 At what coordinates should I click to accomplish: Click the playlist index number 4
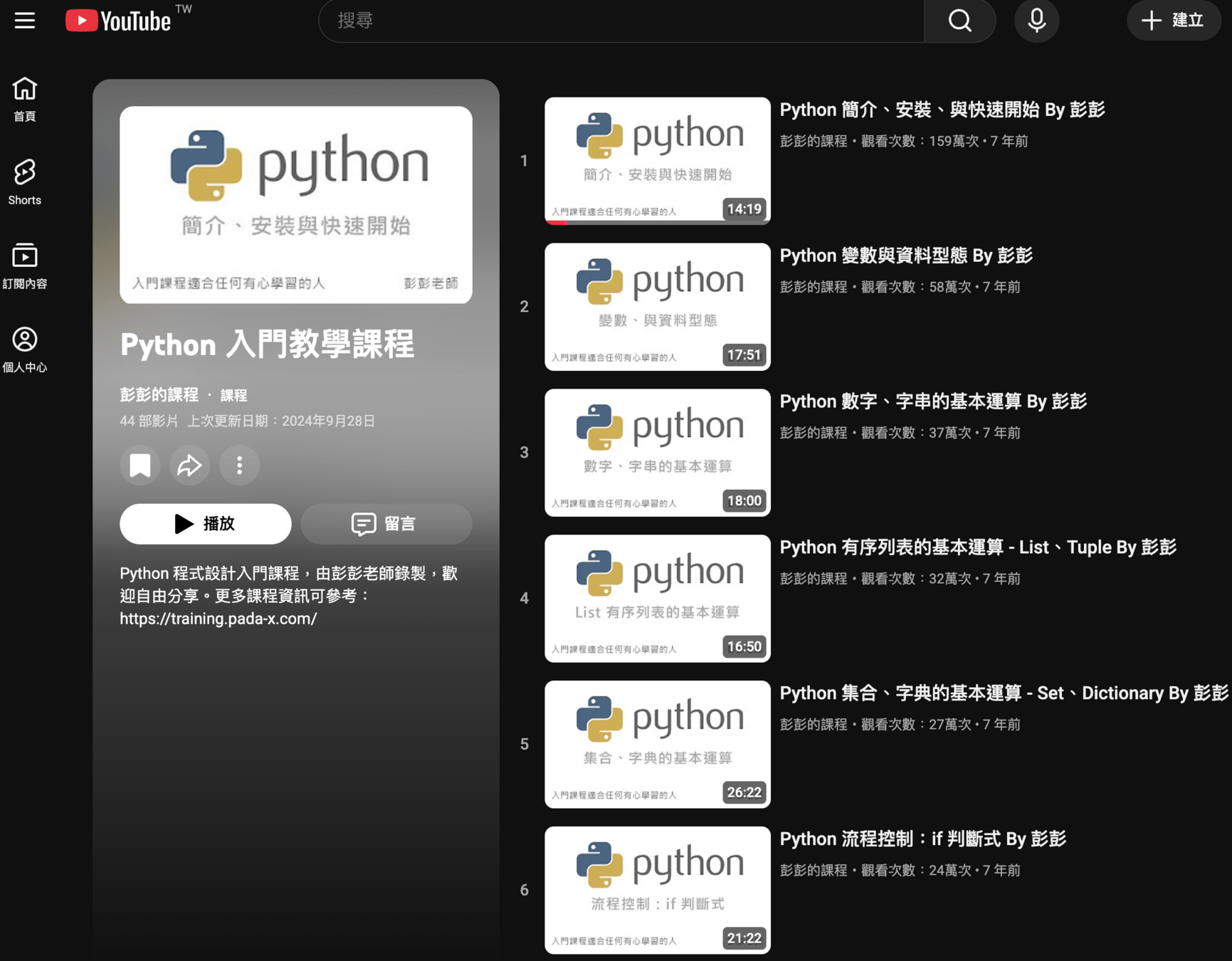tap(525, 599)
